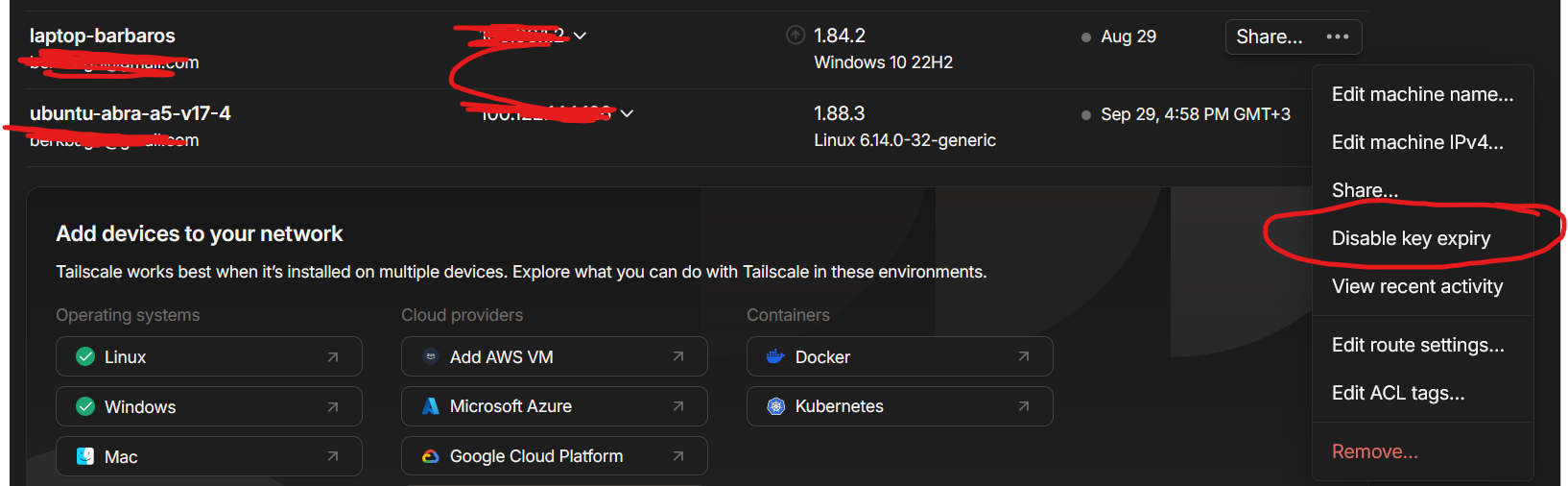Click the Docker whale icon

776,356
